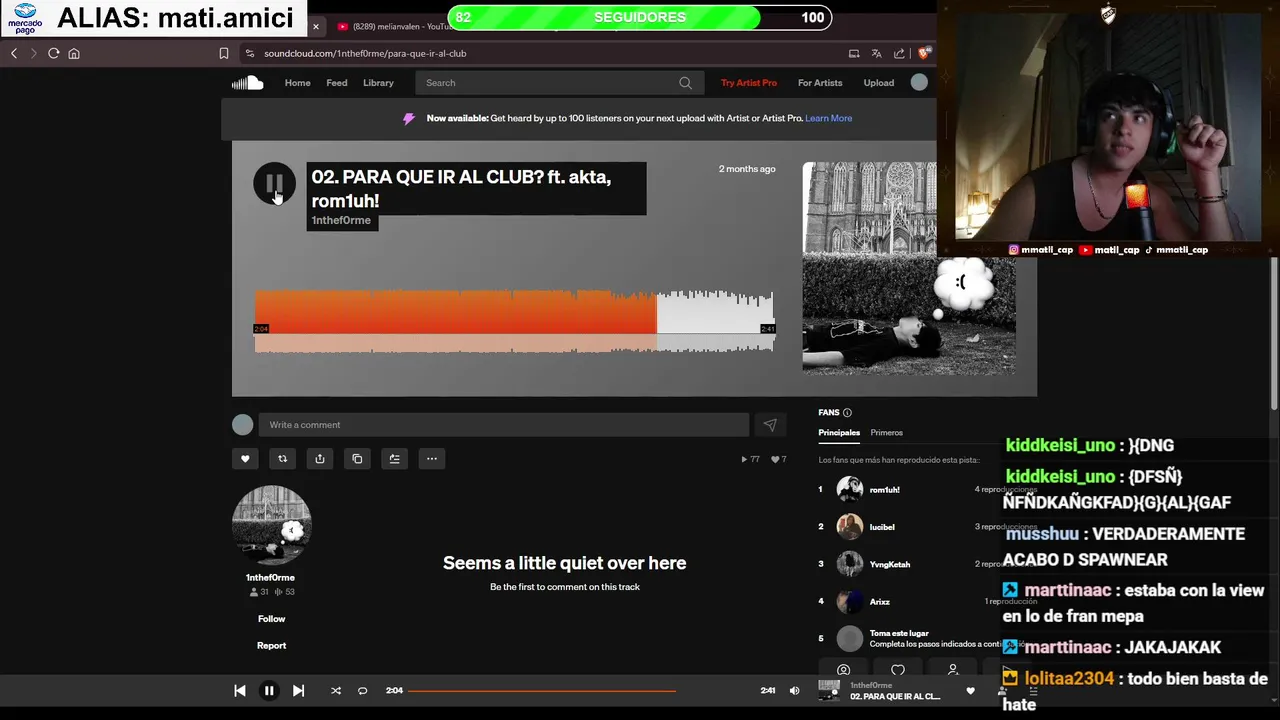The height and width of the screenshot is (720, 1280).
Task: Open fan Arixx profile
Action: pos(880,602)
